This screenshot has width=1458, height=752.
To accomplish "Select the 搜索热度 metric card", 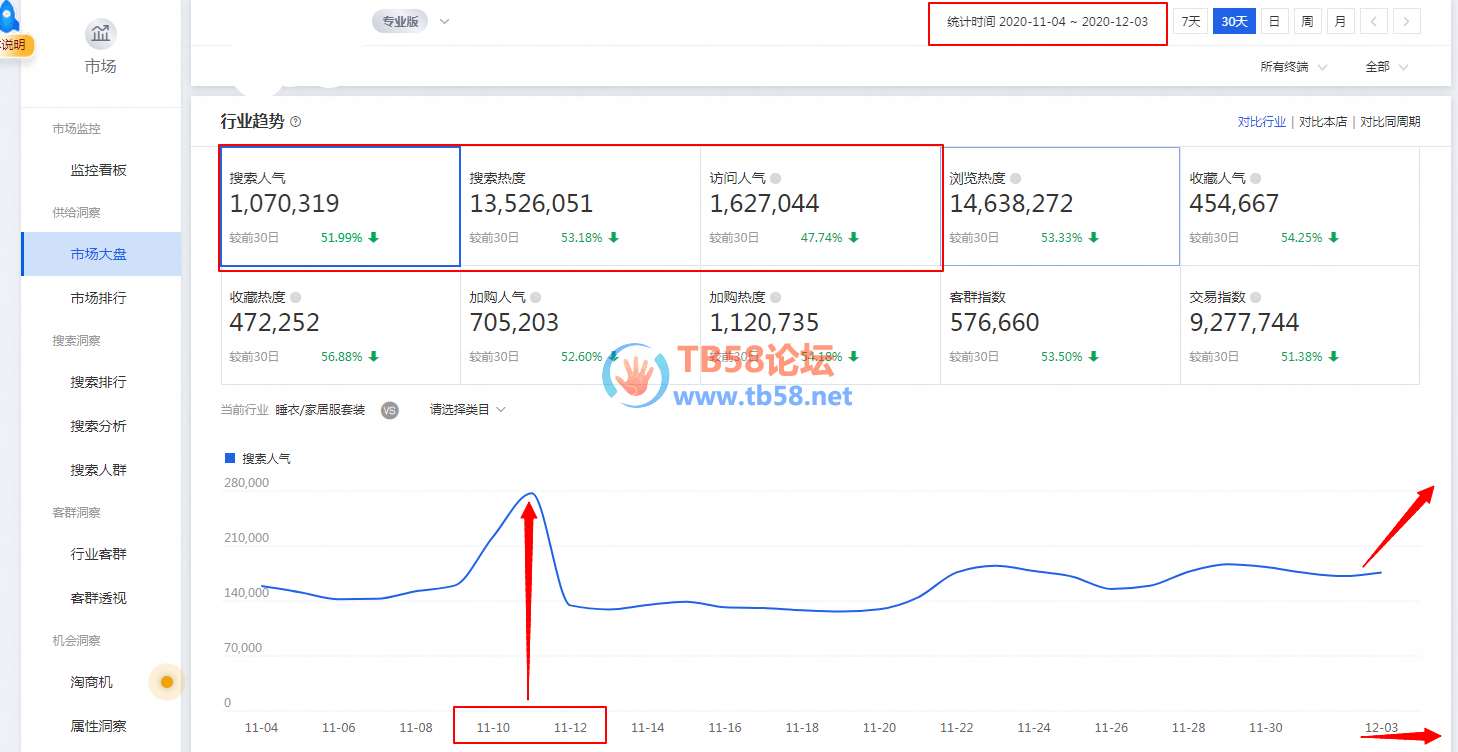I will click(x=580, y=207).
